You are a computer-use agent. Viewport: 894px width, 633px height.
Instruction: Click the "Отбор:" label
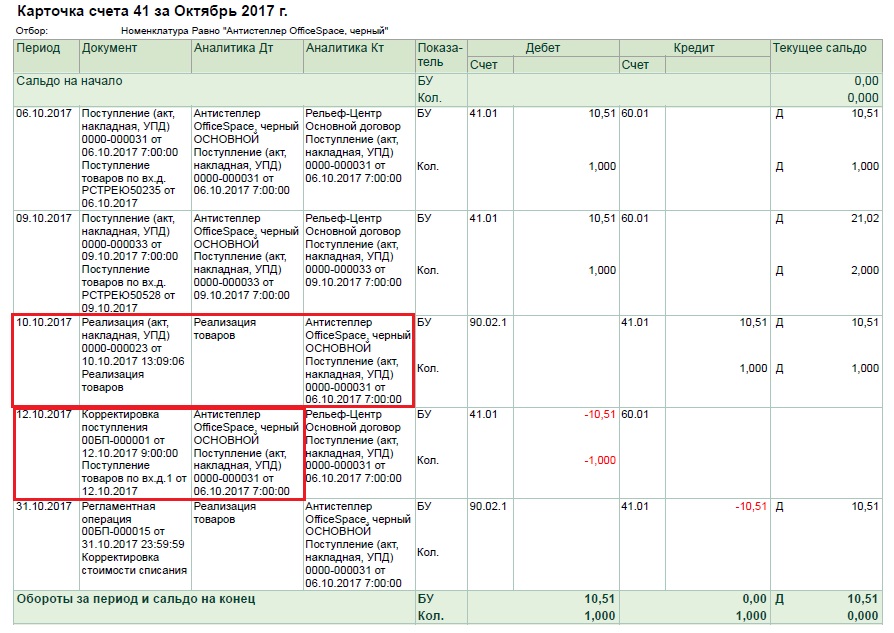(32, 31)
